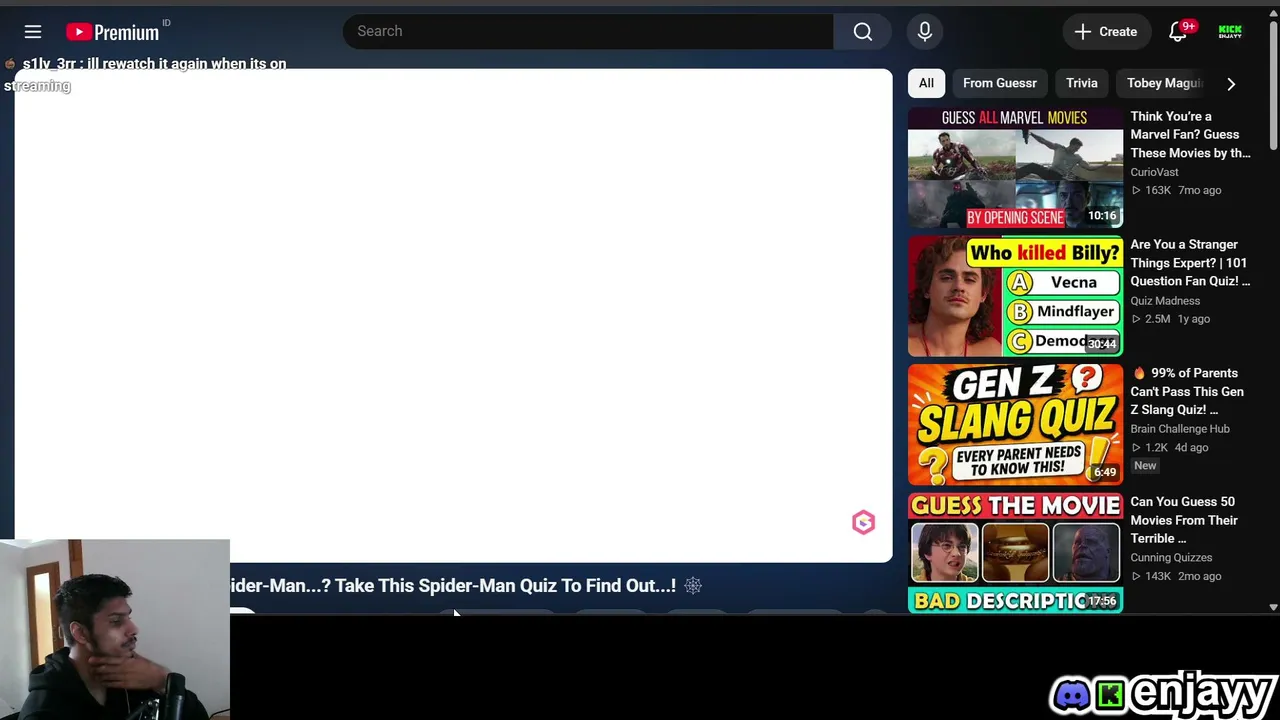The height and width of the screenshot is (720, 1280).
Task: Visit the Quiz Madness channel
Action: tap(1165, 301)
